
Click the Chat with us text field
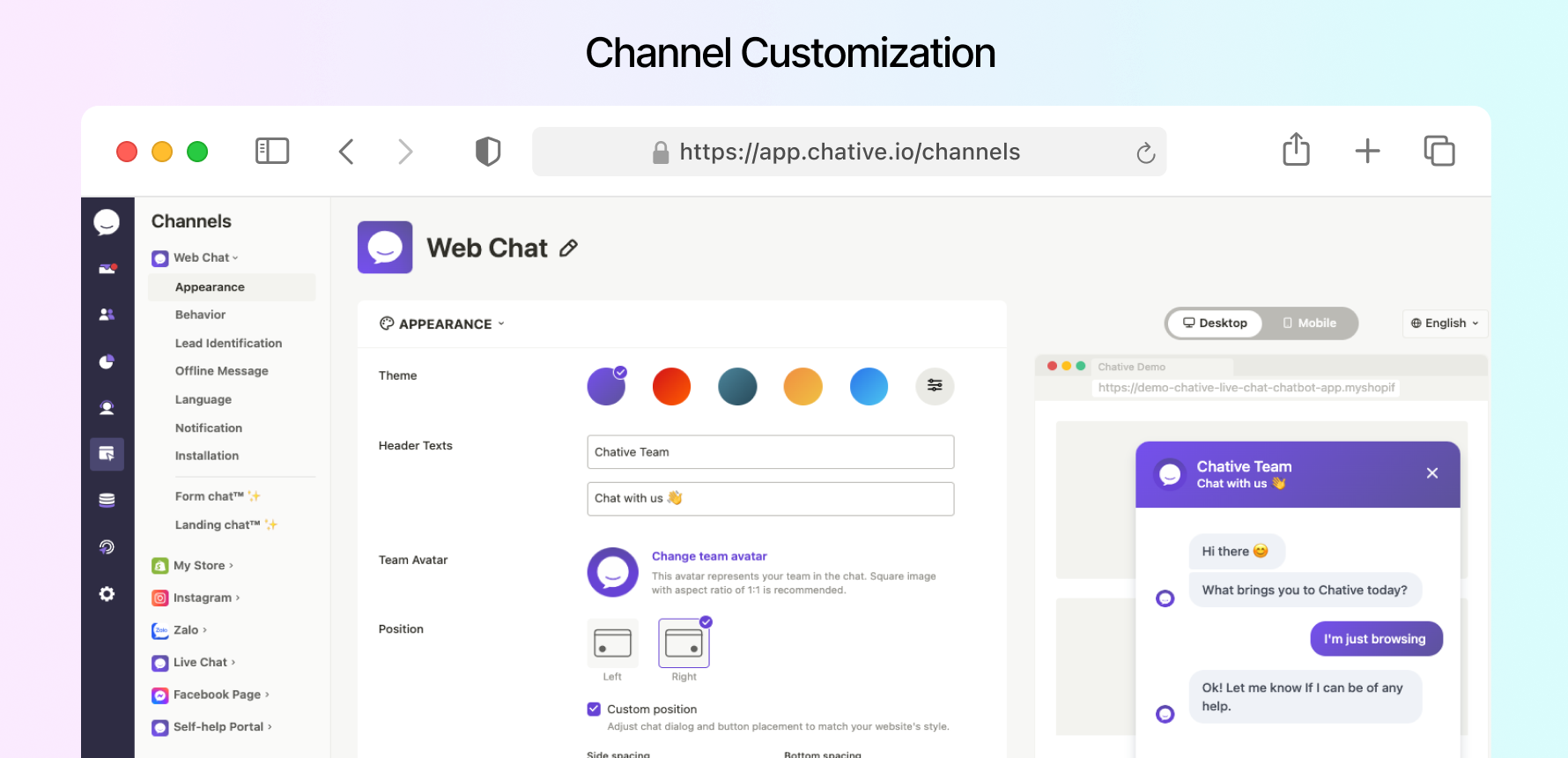pos(771,499)
